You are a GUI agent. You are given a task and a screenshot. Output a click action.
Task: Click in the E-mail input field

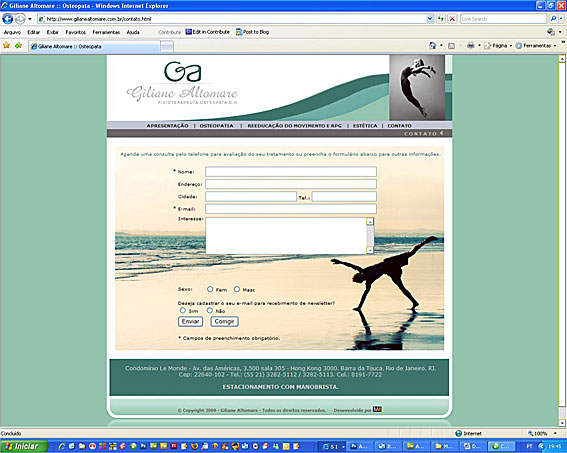pos(291,209)
